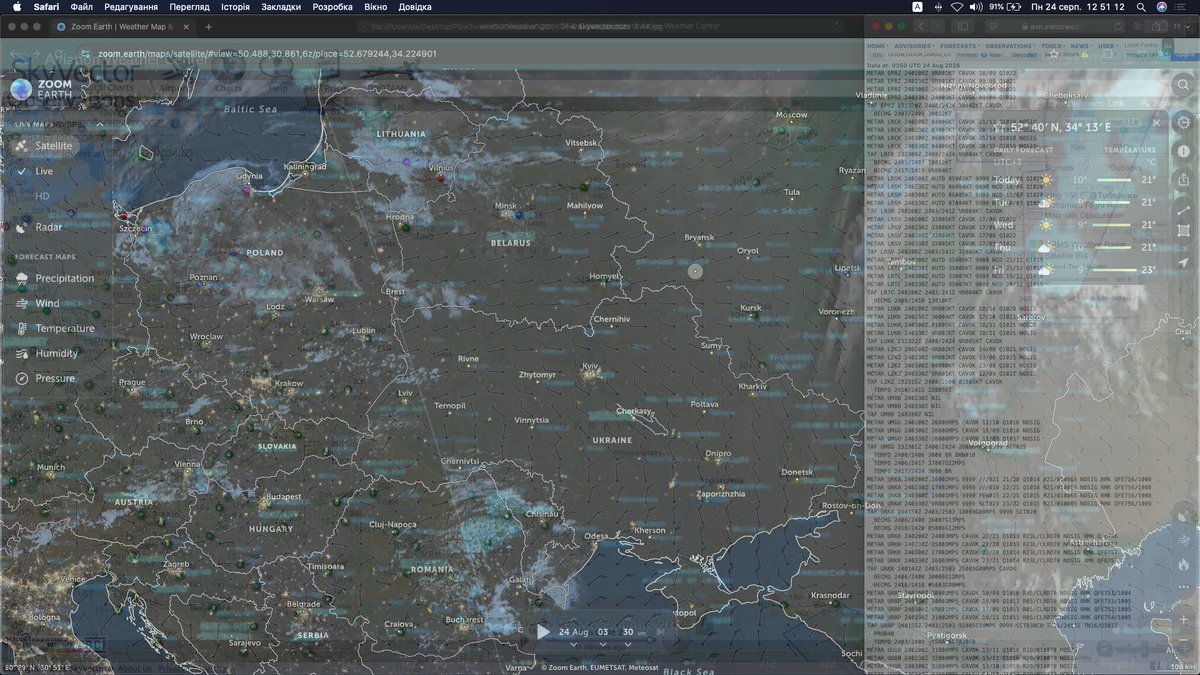The width and height of the screenshot is (1200, 675).
Task: Click the Zoom Earth, EUMETSAT attribution text
Action: (600, 667)
